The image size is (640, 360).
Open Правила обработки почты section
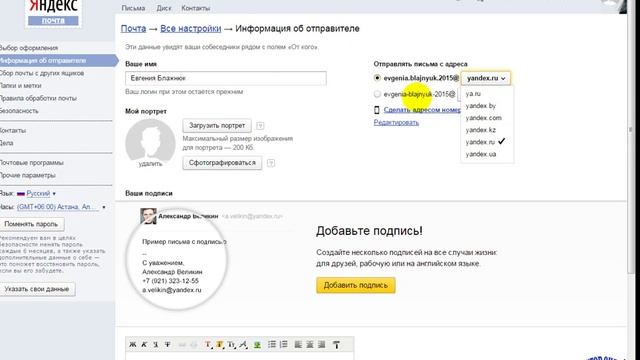[x=38, y=98]
